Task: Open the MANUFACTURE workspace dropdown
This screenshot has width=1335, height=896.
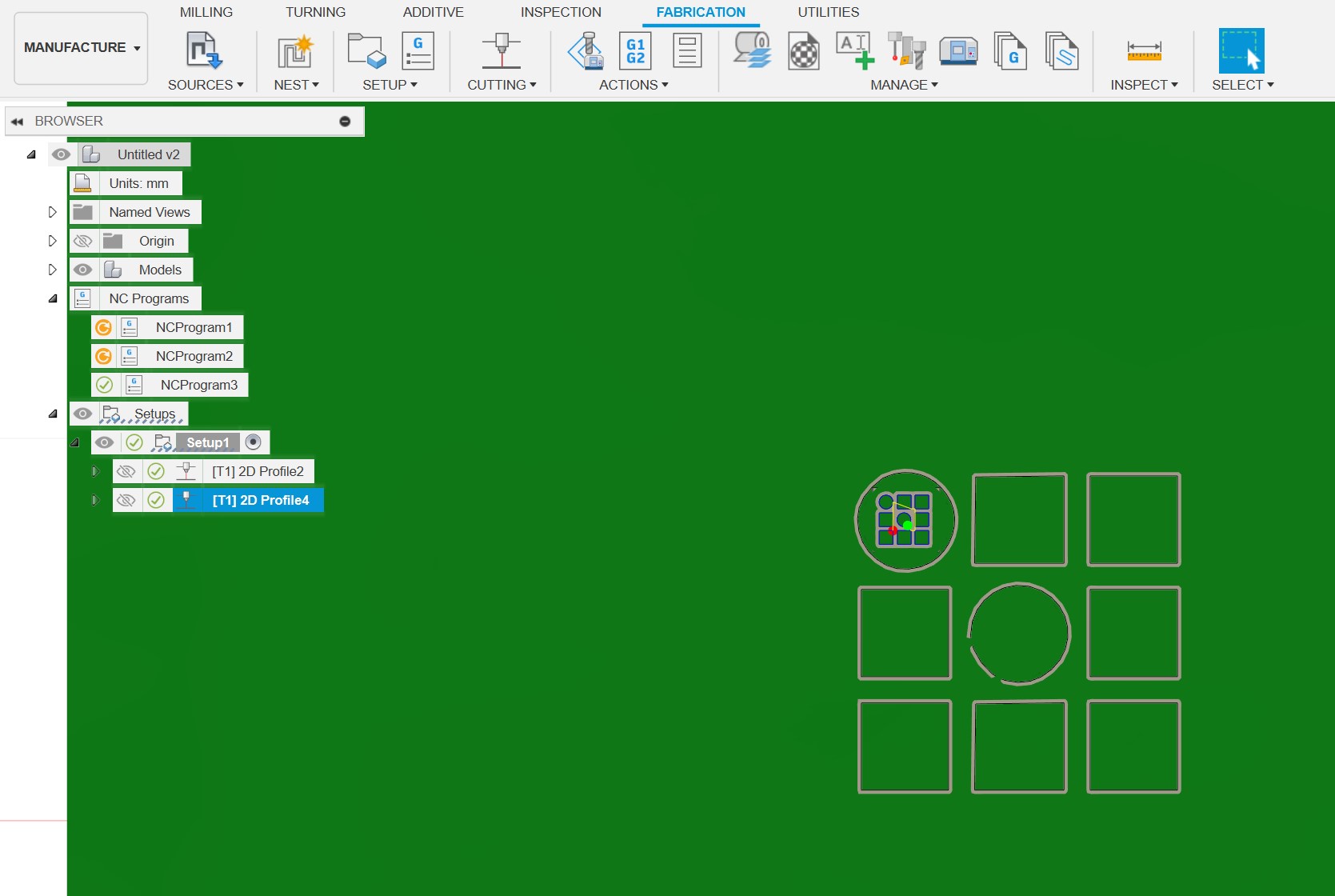Action: tap(82, 48)
